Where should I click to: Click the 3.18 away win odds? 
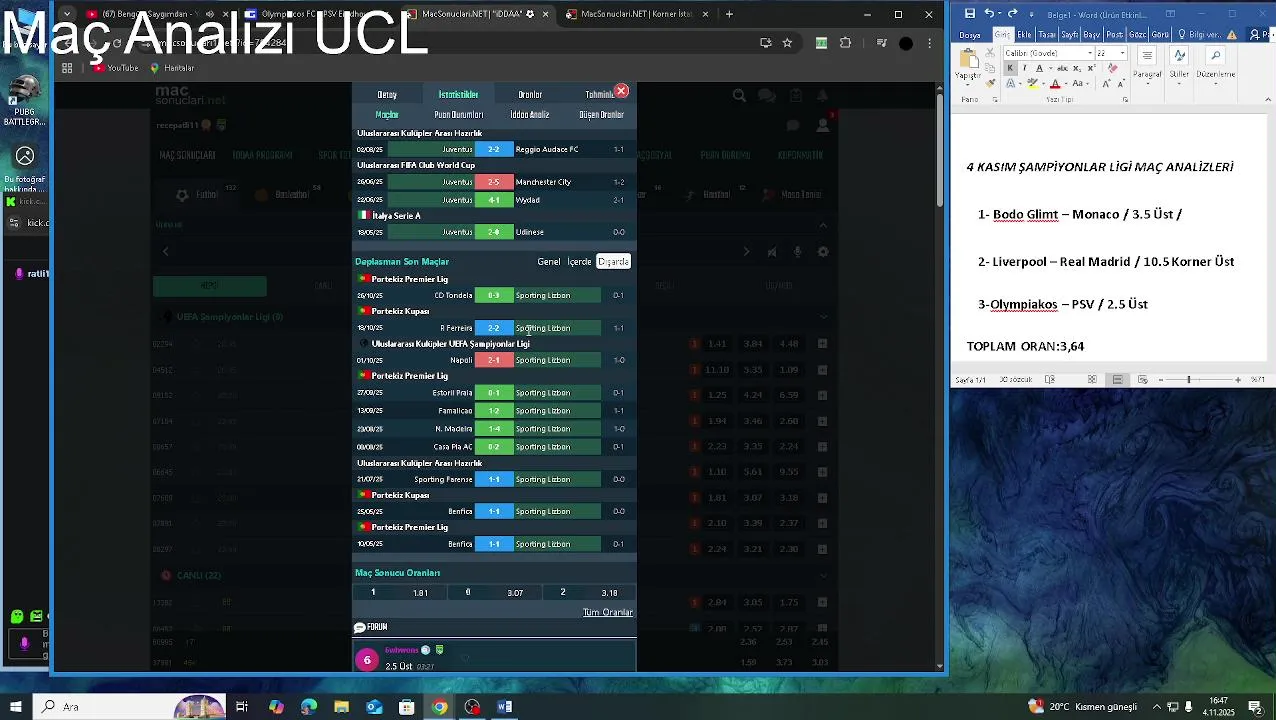point(609,593)
